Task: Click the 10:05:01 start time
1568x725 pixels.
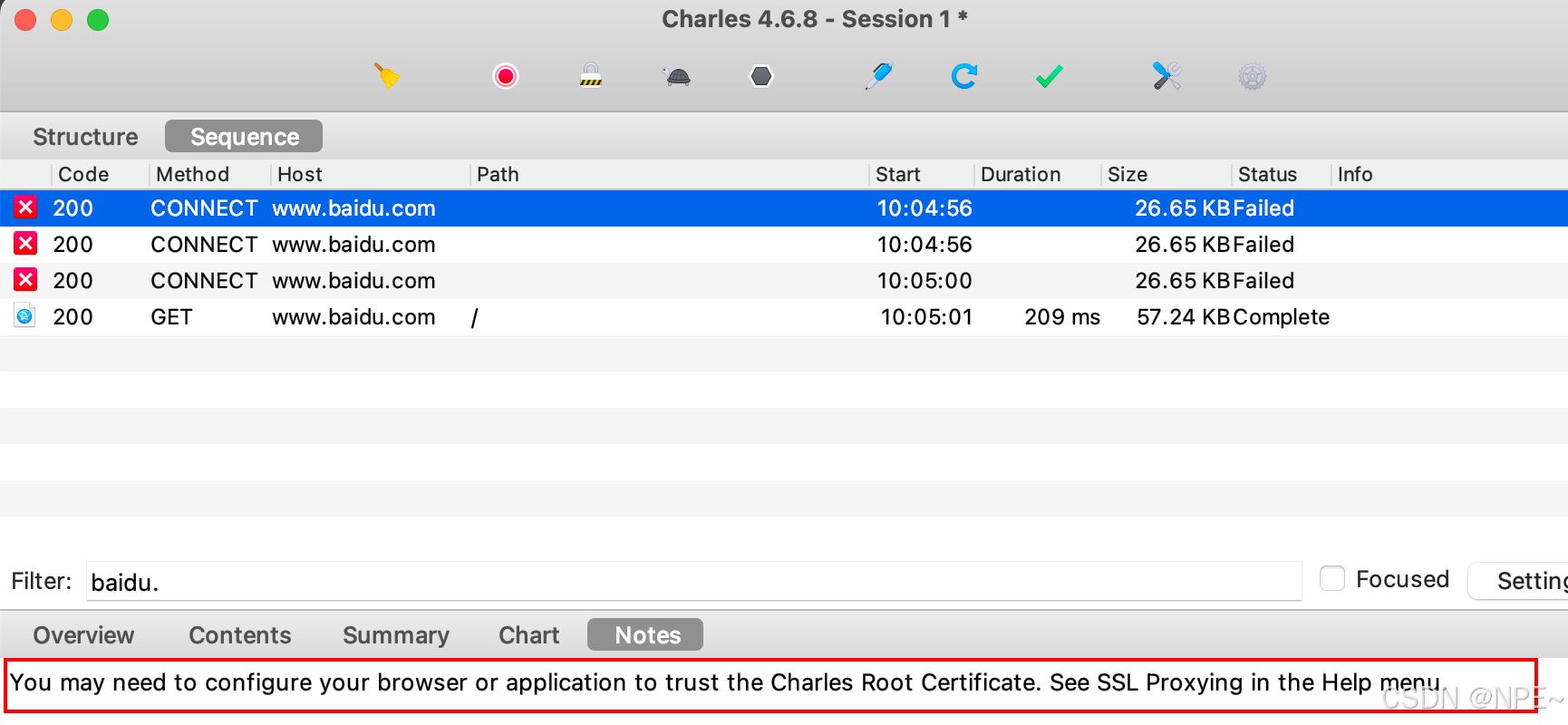Action: pyautogui.click(x=926, y=317)
